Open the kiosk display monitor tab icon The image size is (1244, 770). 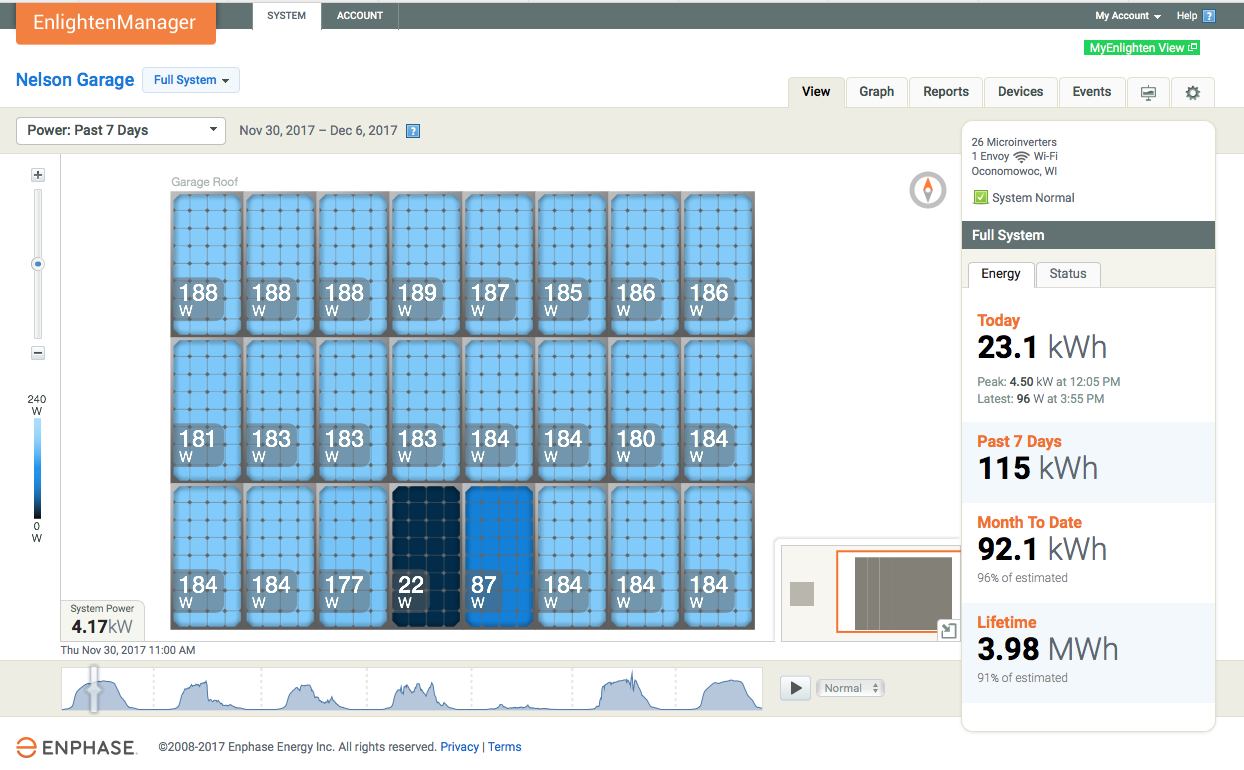(1148, 92)
